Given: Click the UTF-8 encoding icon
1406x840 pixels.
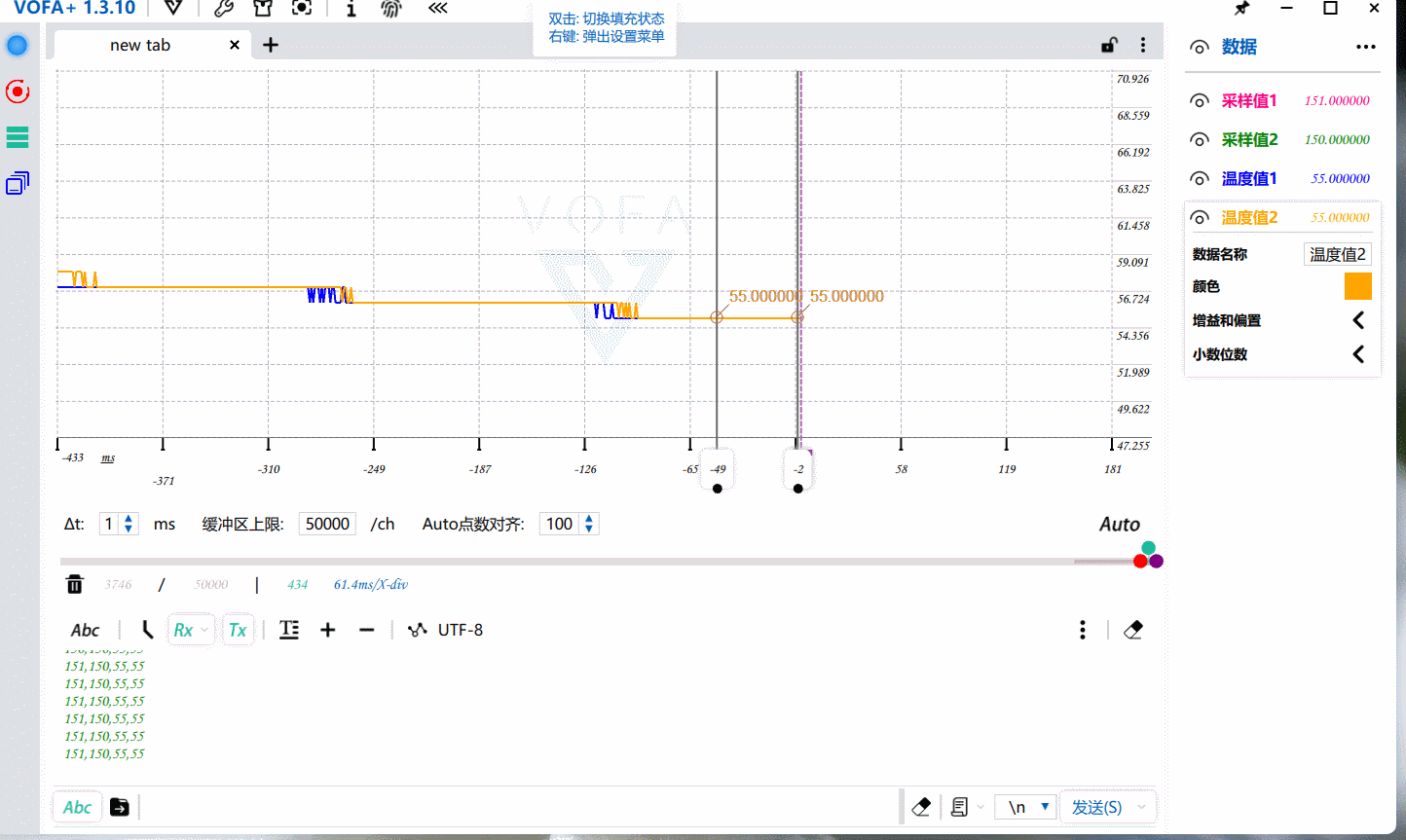Looking at the screenshot, I should (x=418, y=630).
